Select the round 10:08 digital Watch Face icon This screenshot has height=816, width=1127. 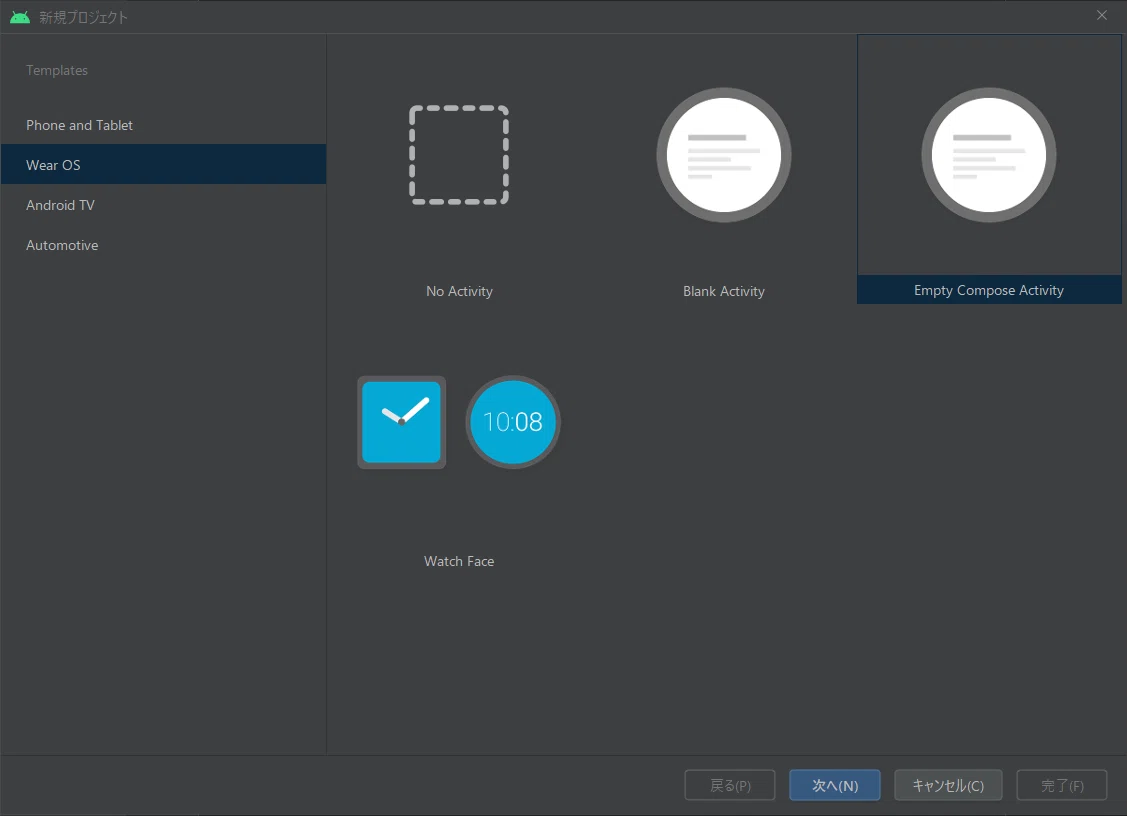click(512, 422)
